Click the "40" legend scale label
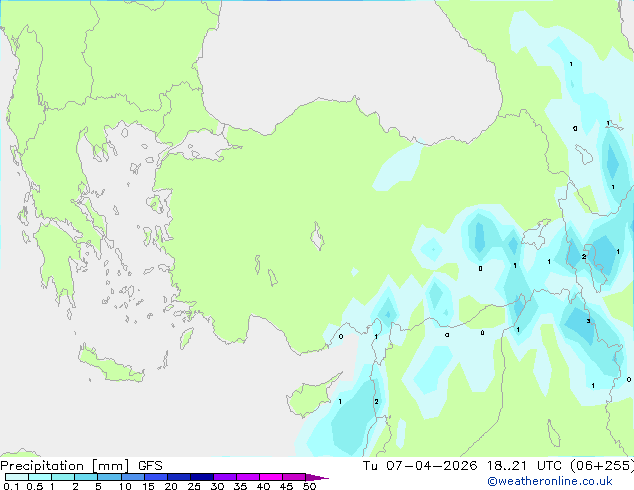The width and height of the screenshot is (634, 490). point(263,486)
